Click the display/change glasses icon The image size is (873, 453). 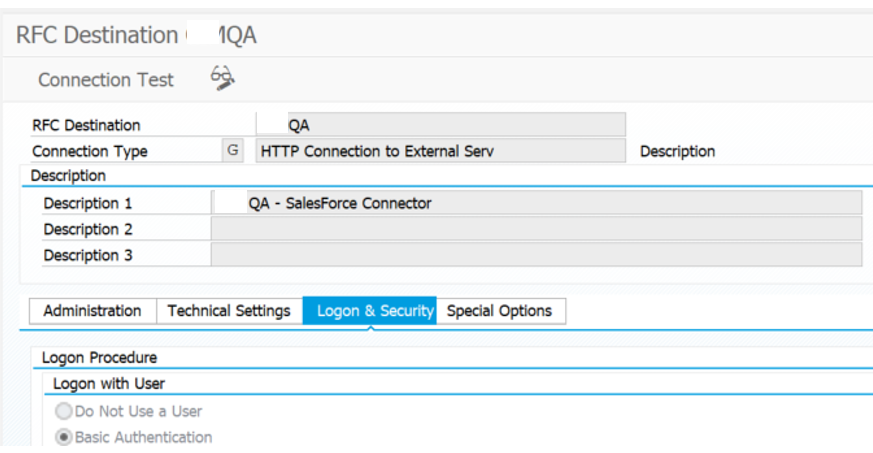(223, 79)
